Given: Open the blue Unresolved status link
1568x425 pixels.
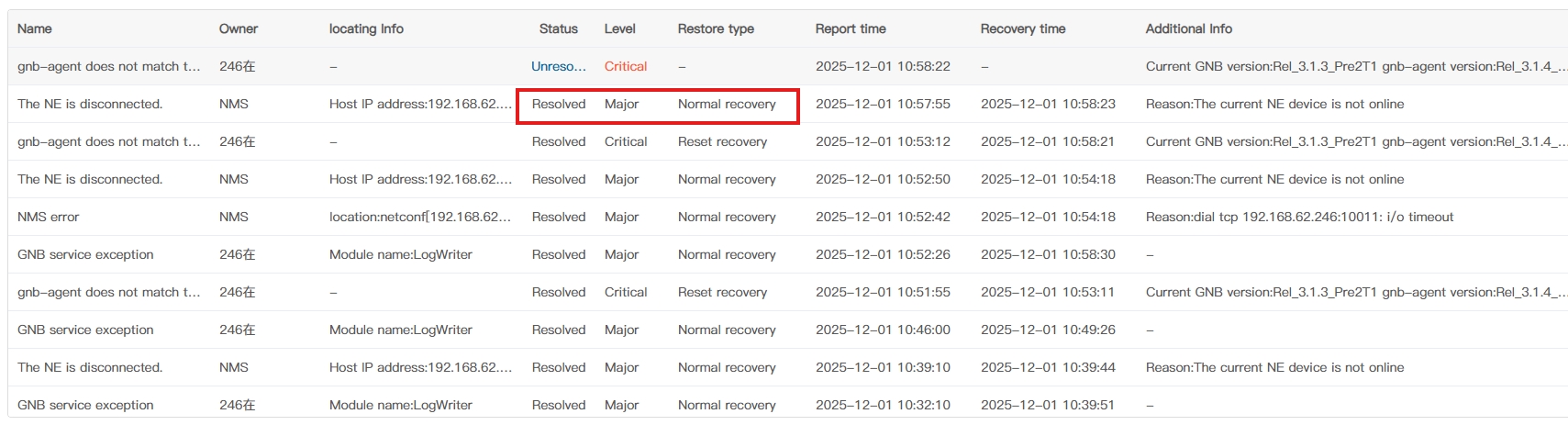Looking at the screenshot, I should click(x=559, y=66).
